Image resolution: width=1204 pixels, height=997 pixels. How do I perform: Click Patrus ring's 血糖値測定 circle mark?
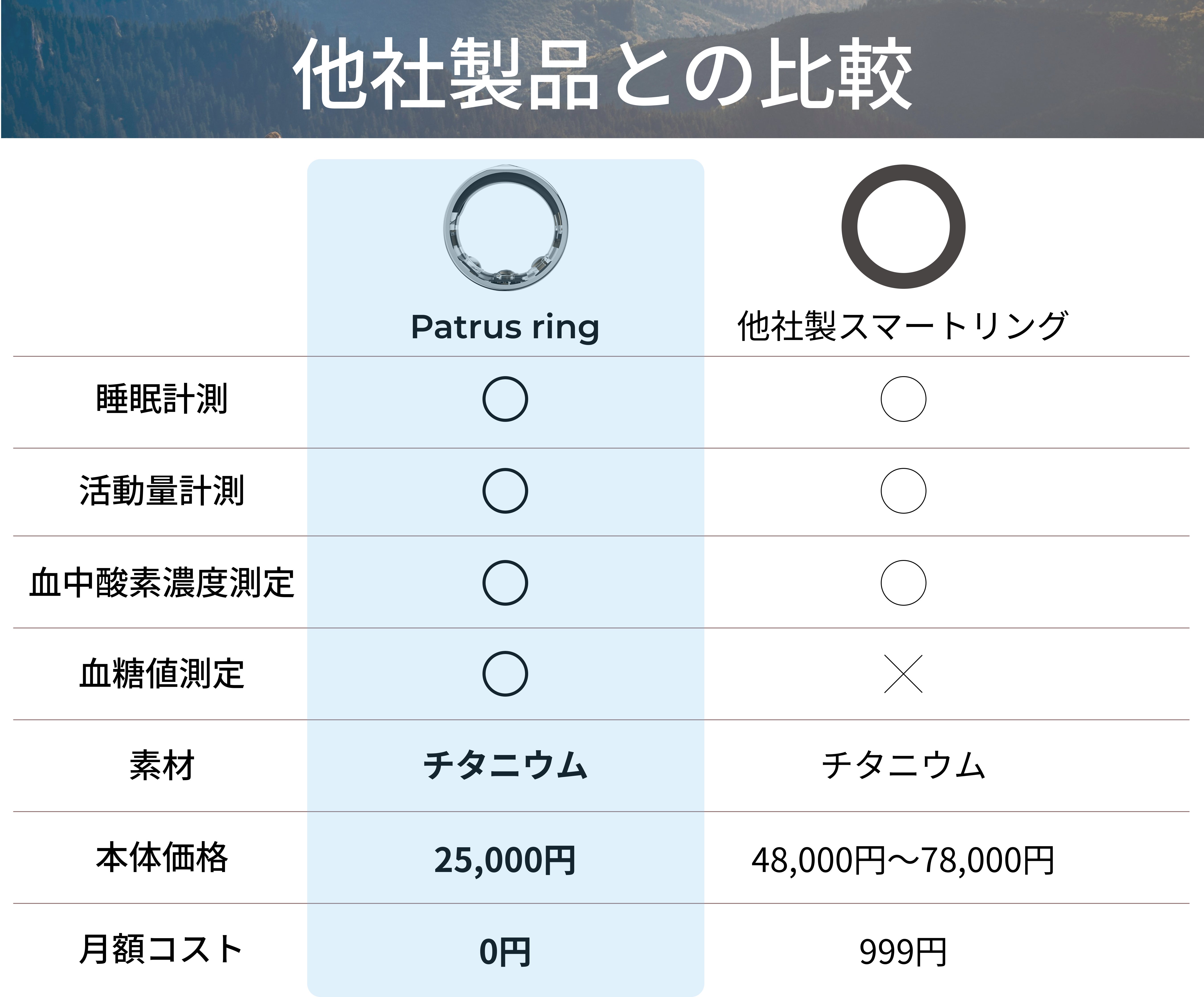coord(505,674)
